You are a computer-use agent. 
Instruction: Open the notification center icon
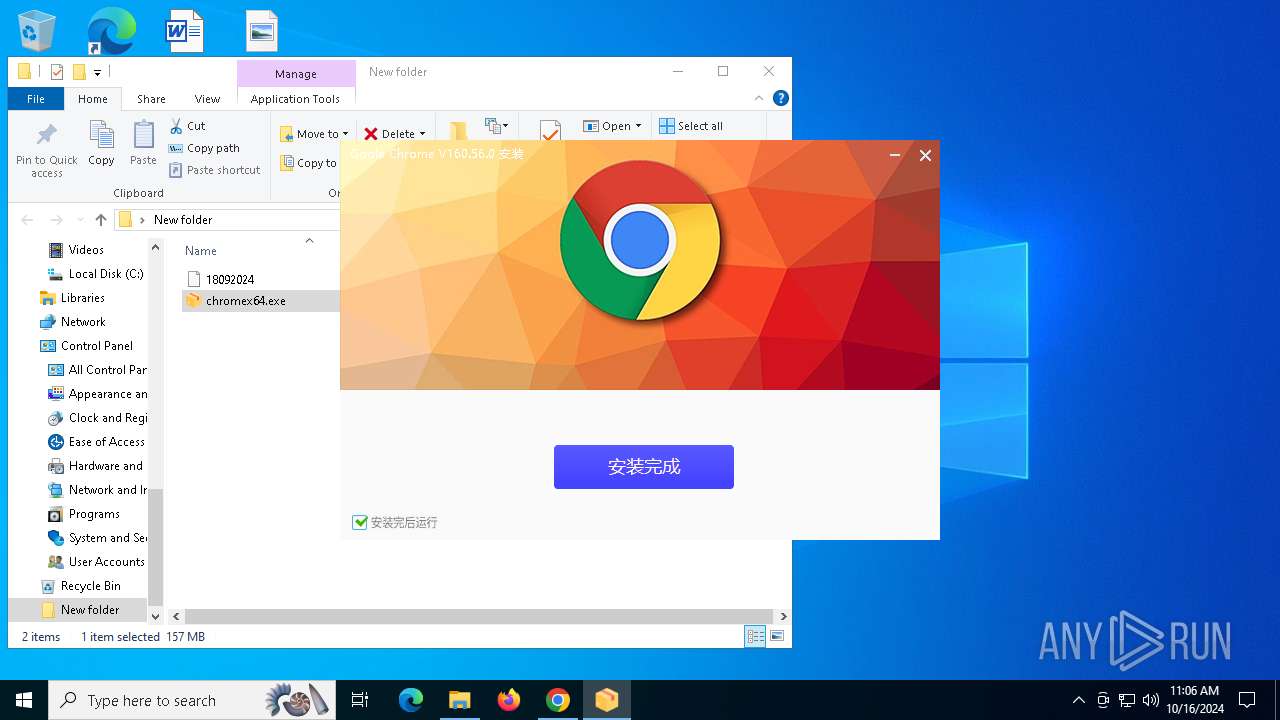1247,700
